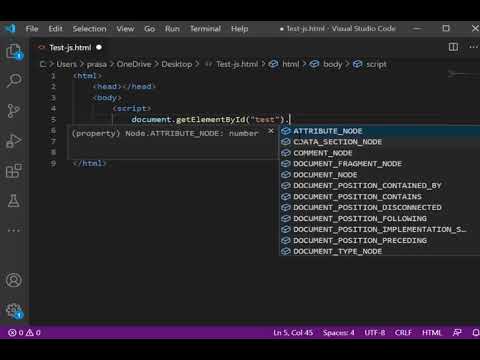Open editor More Actions ellipsis

coord(473,47)
